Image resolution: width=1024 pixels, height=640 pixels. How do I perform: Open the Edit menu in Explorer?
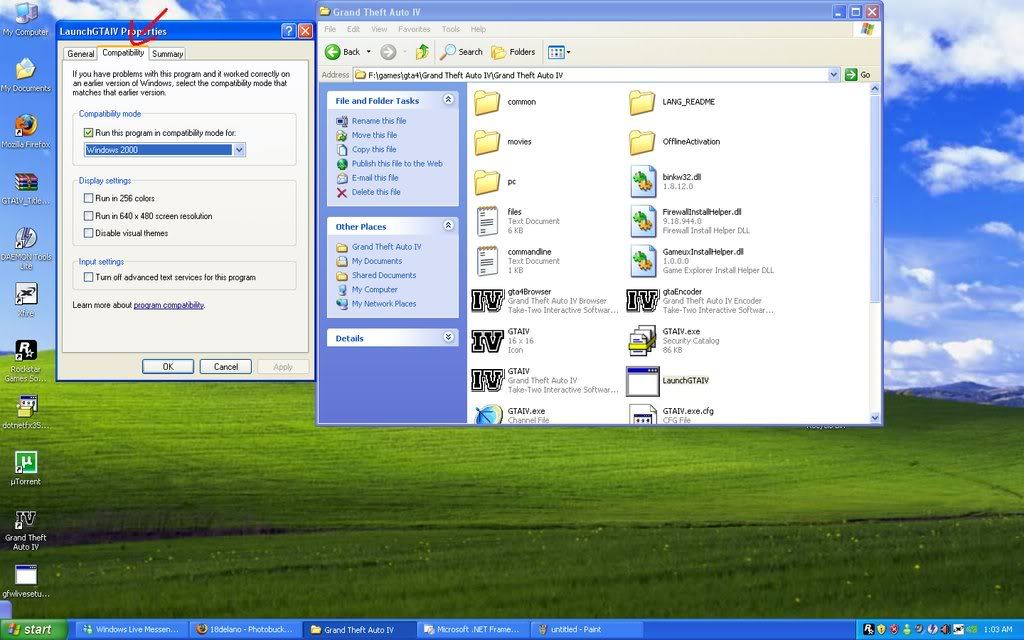click(353, 29)
